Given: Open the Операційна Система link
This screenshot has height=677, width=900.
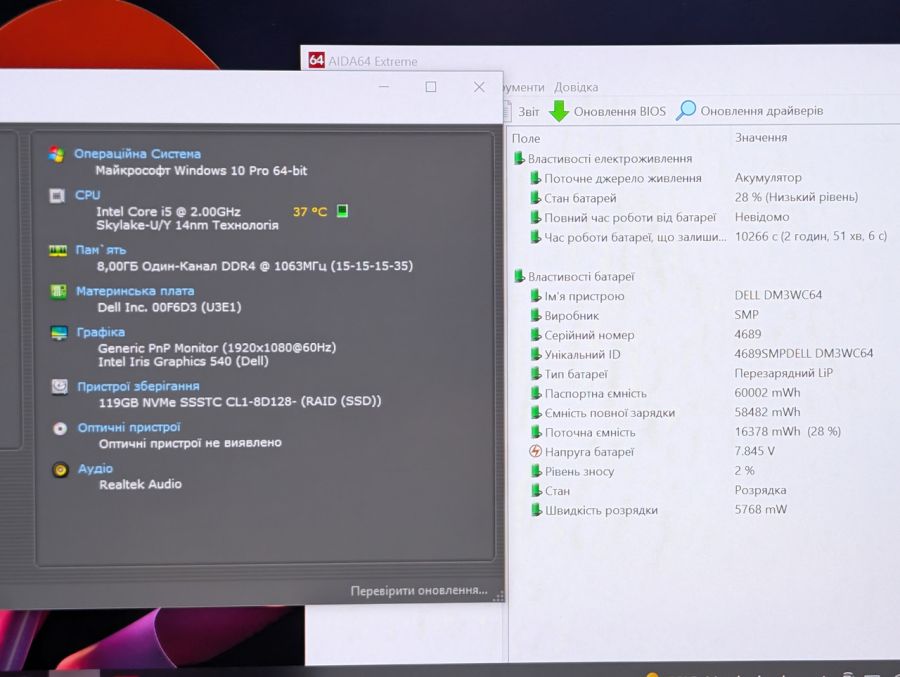Looking at the screenshot, I should (137, 154).
